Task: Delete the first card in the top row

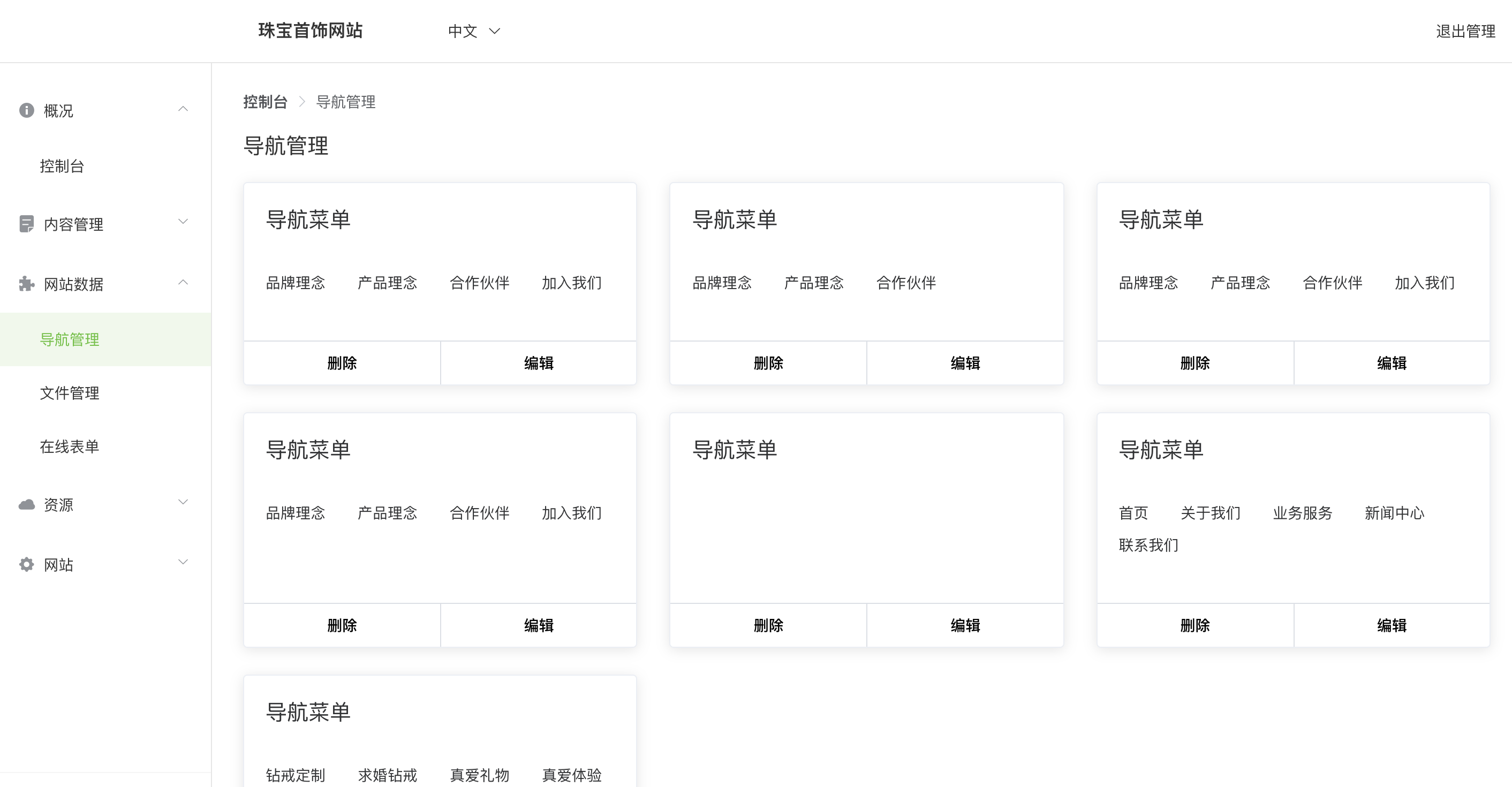Action: tap(342, 364)
